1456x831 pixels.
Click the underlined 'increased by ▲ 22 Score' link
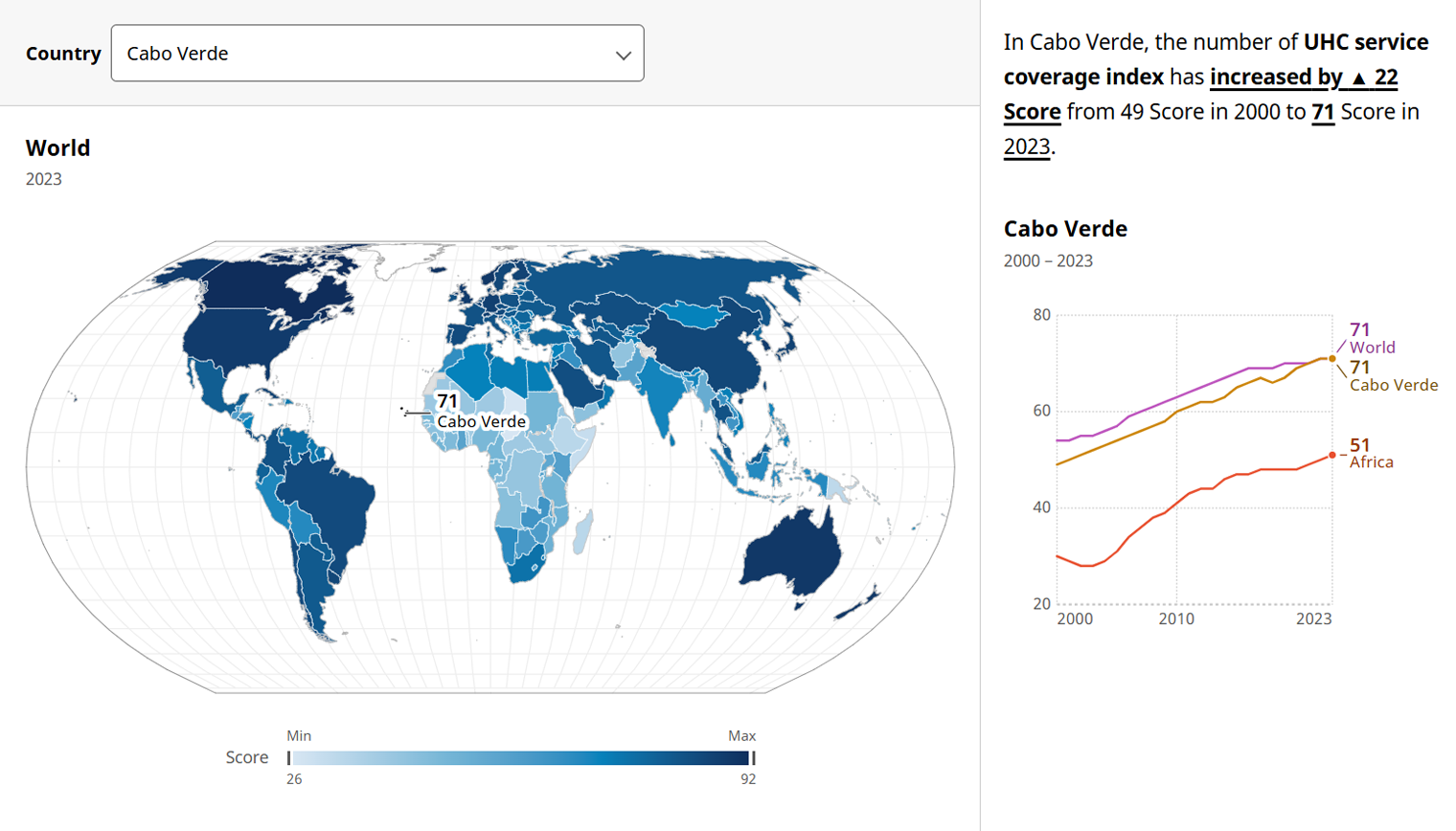[1201, 94]
